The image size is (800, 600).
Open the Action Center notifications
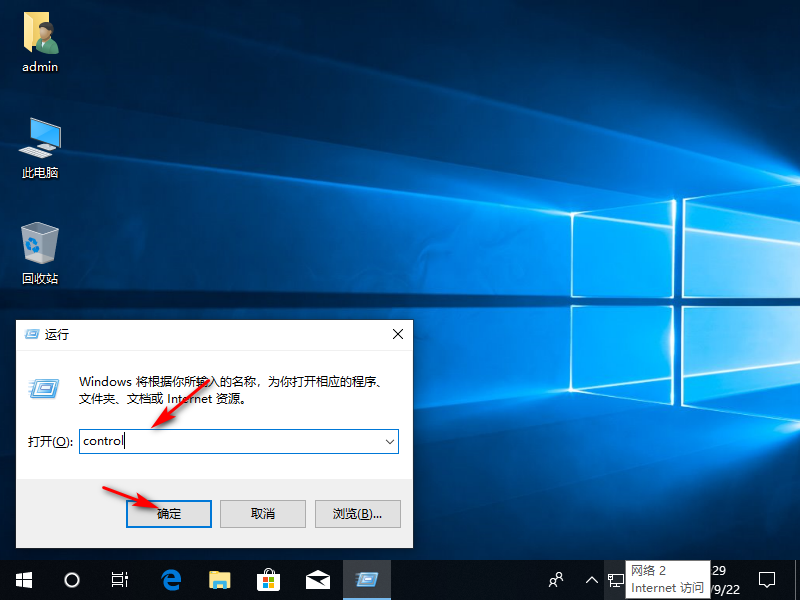pos(766,580)
